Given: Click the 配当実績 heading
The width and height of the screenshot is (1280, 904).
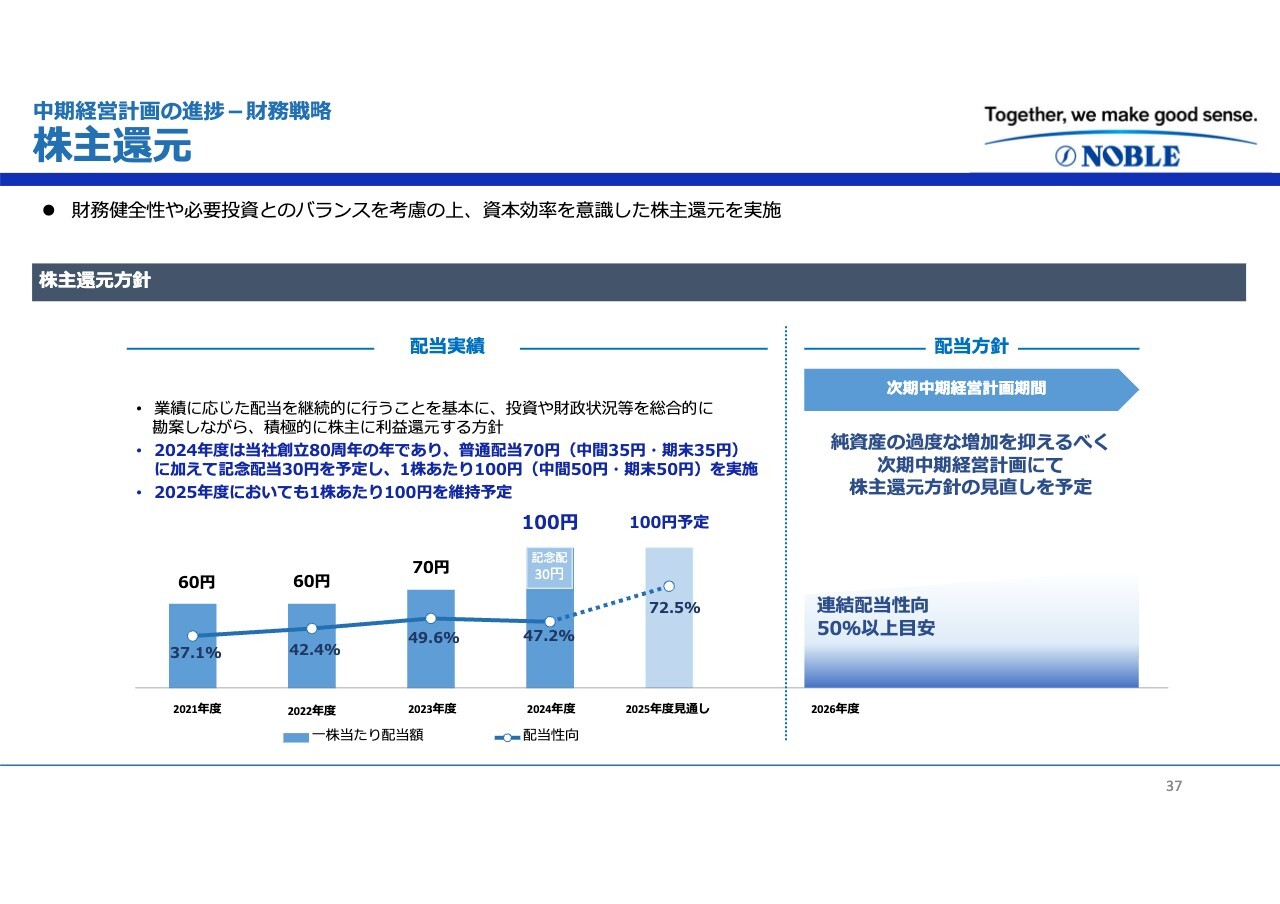Looking at the screenshot, I should tap(447, 346).
